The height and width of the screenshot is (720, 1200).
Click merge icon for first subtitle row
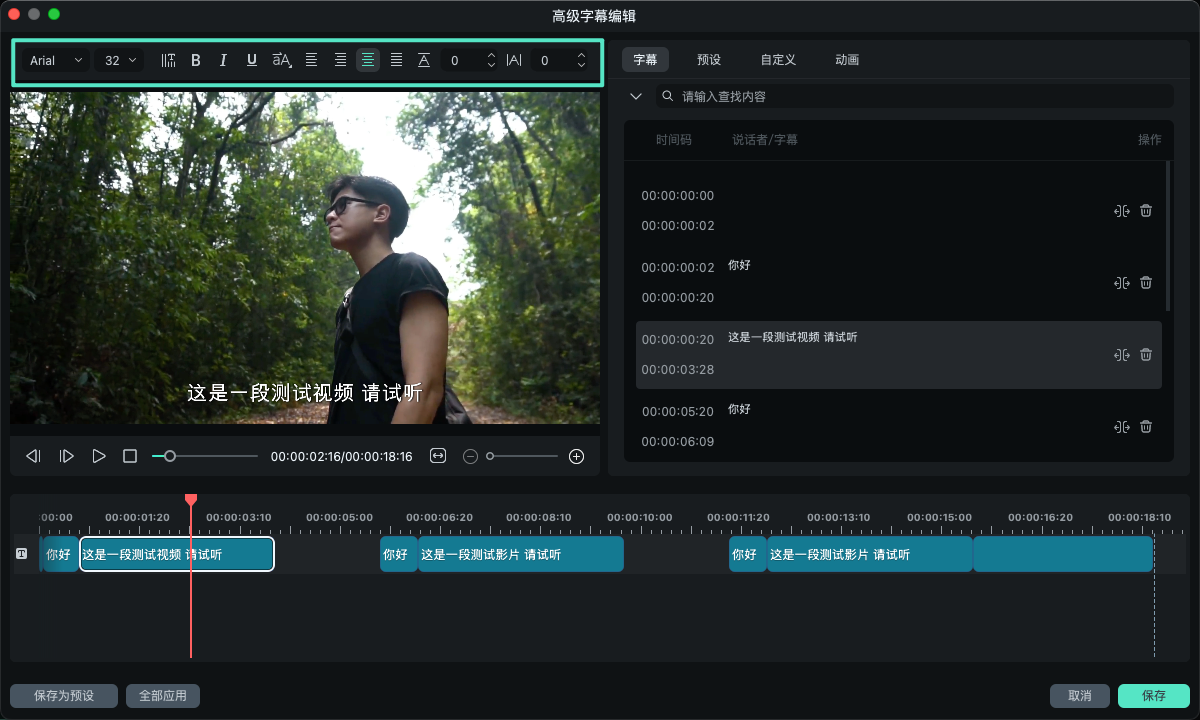point(1121,211)
